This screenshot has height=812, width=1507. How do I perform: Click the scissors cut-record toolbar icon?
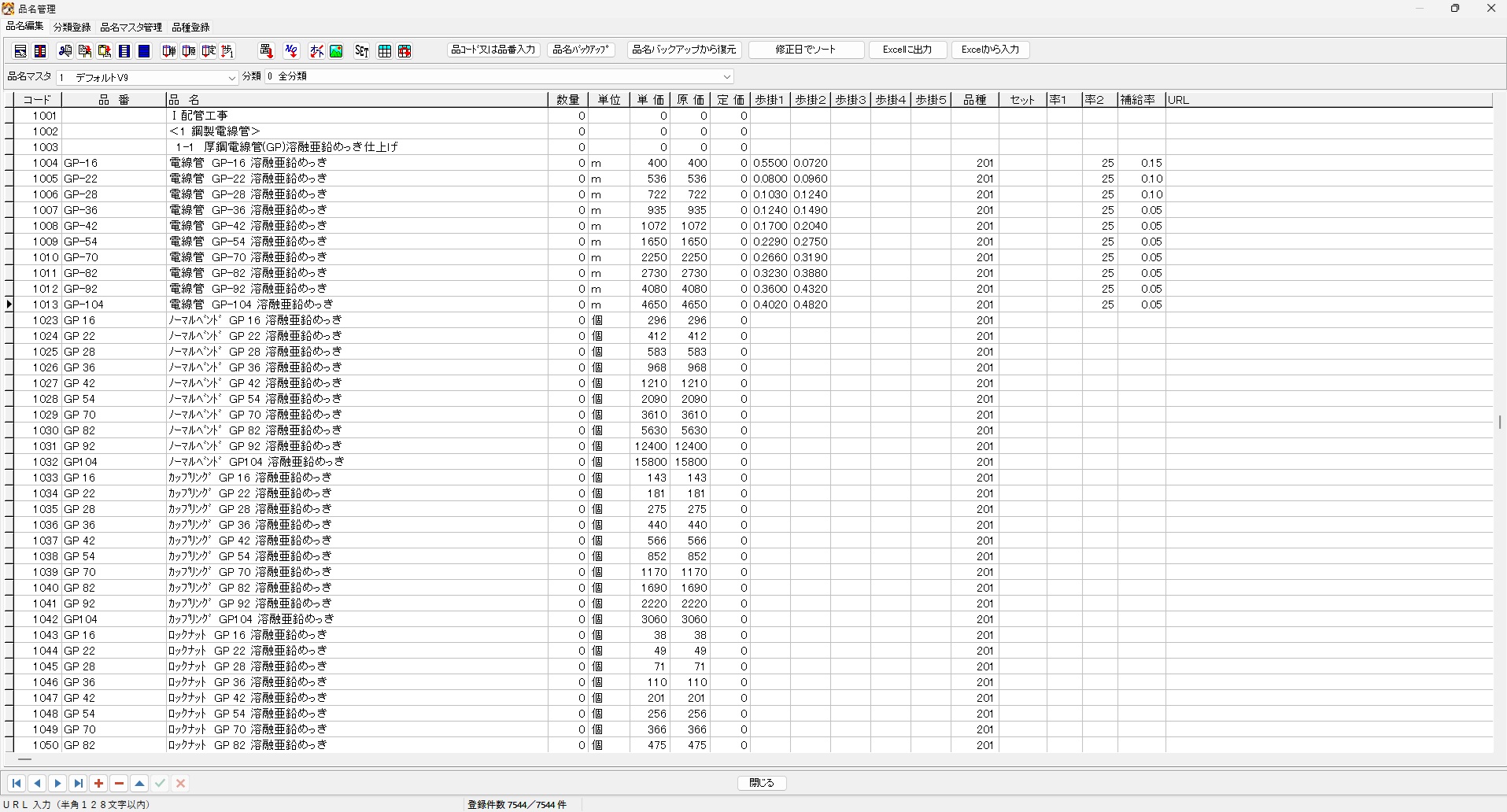coord(65,51)
